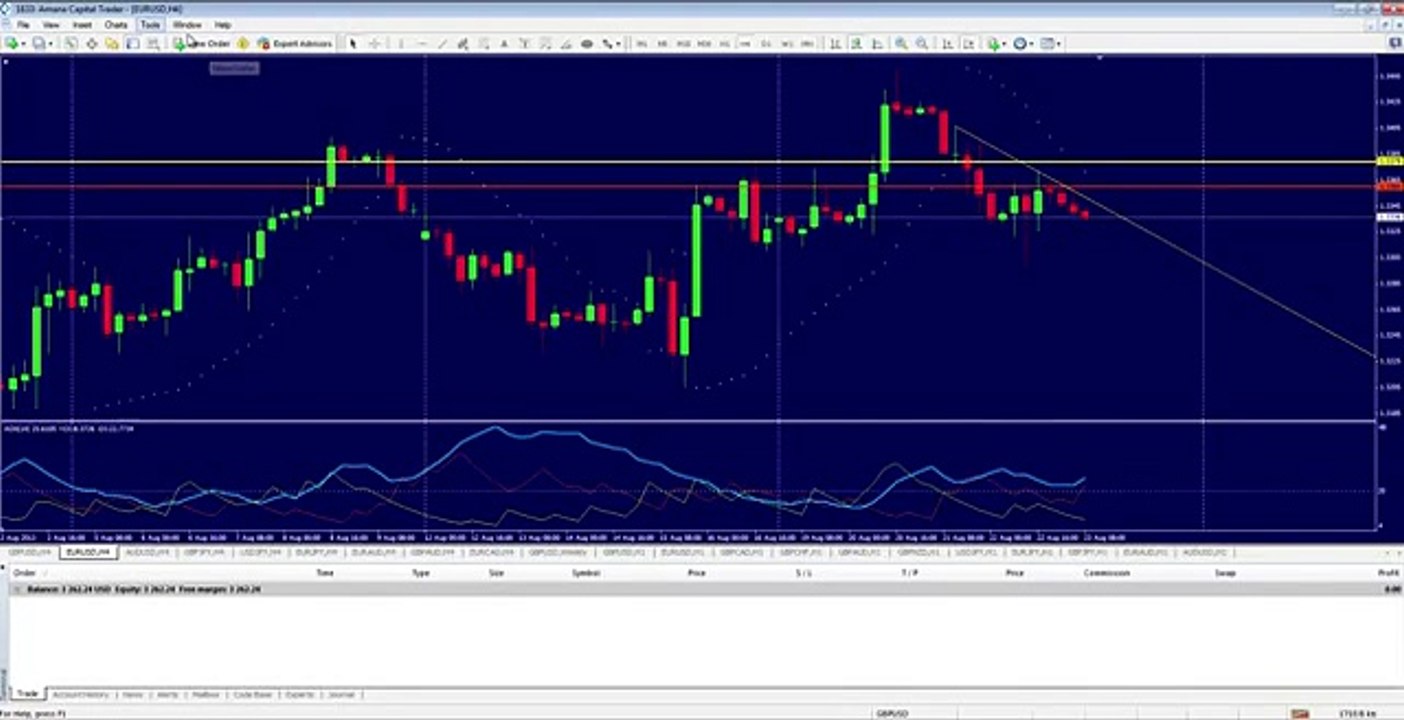The image size is (1404, 720).
Task: Click the New Chart toolbar icon
Action: click(13, 43)
